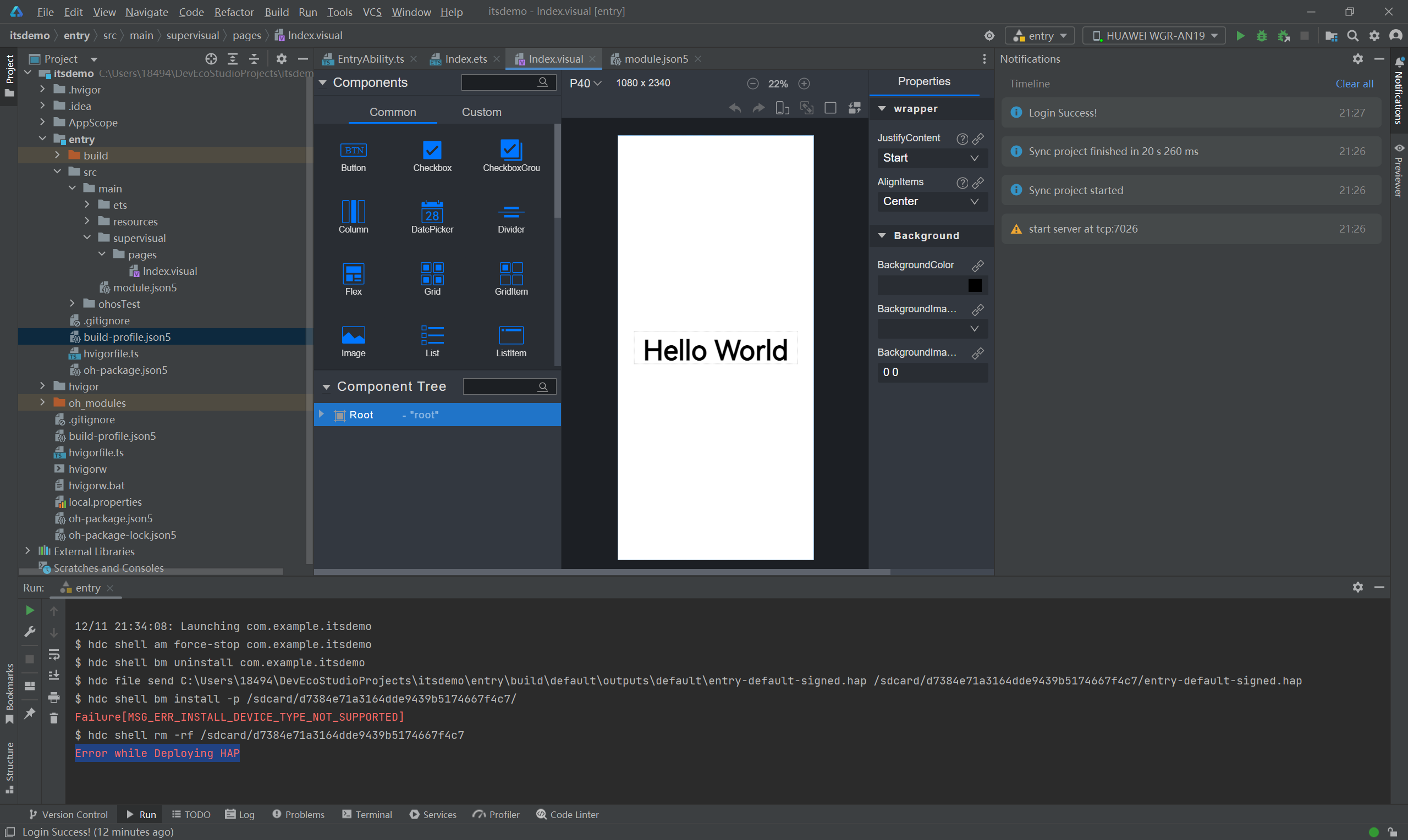Open the HUAWEI WGR-AN19 device dropdown

[1154, 36]
